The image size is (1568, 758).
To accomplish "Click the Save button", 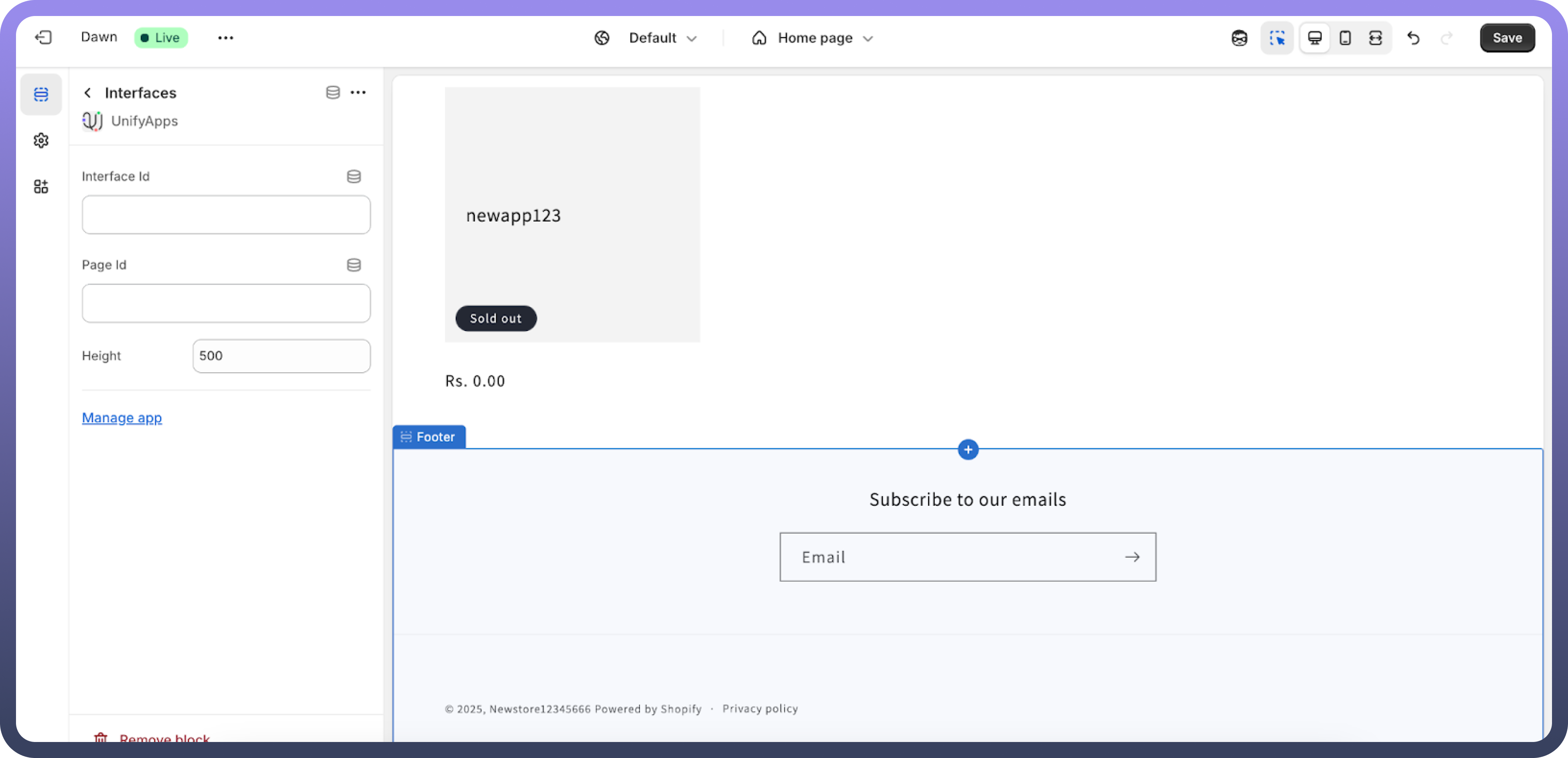I will 1506,38.
